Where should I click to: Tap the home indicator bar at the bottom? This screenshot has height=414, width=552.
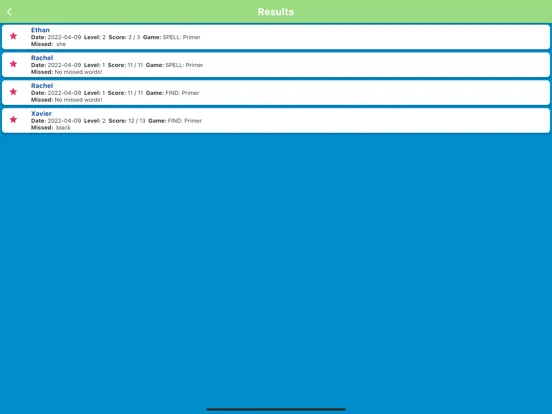tap(276, 409)
